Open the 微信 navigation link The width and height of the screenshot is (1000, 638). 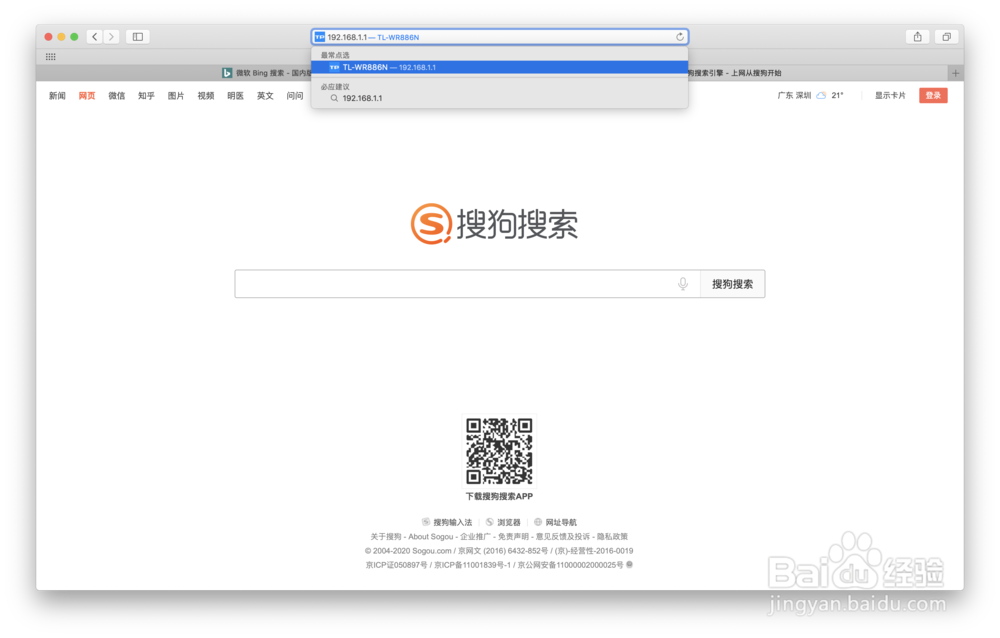[x=117, y=96]
